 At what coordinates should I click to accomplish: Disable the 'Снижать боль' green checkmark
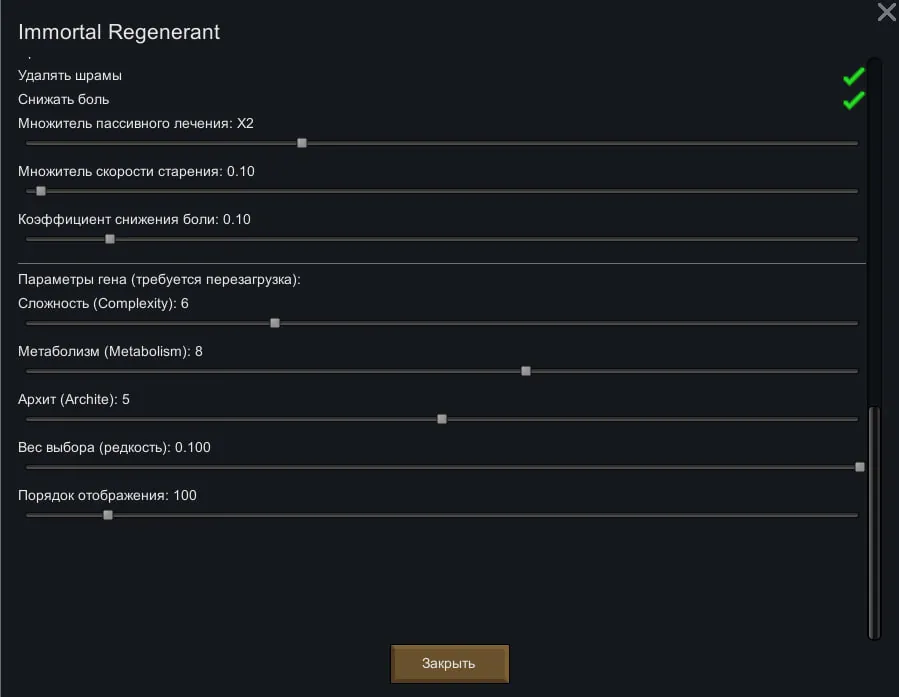point(853,101)
